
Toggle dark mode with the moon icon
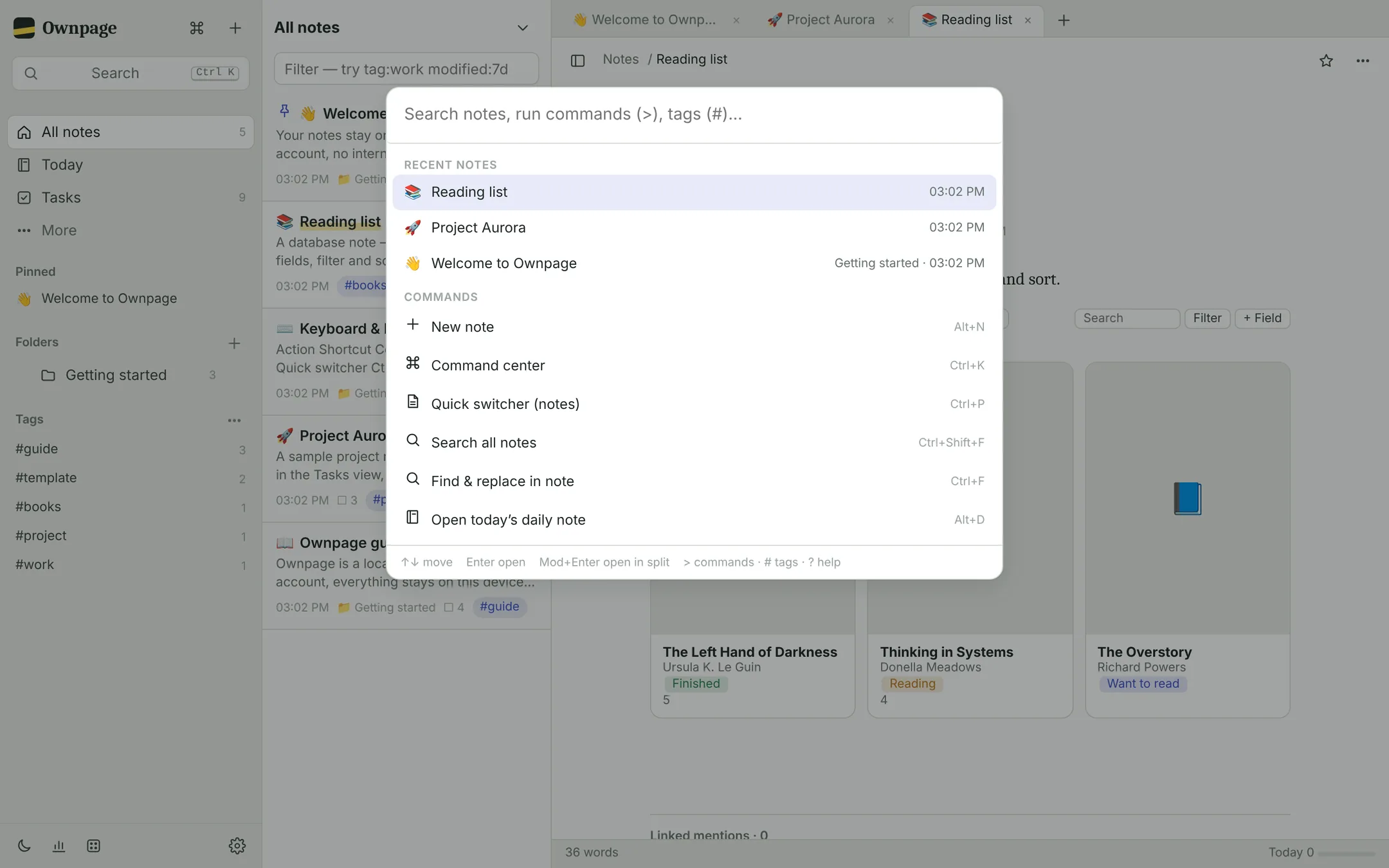(24, 845)
